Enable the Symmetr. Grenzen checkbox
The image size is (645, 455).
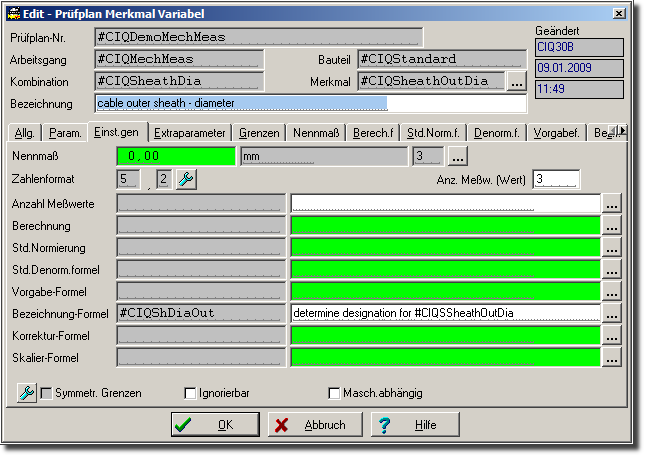click(46, 393)
